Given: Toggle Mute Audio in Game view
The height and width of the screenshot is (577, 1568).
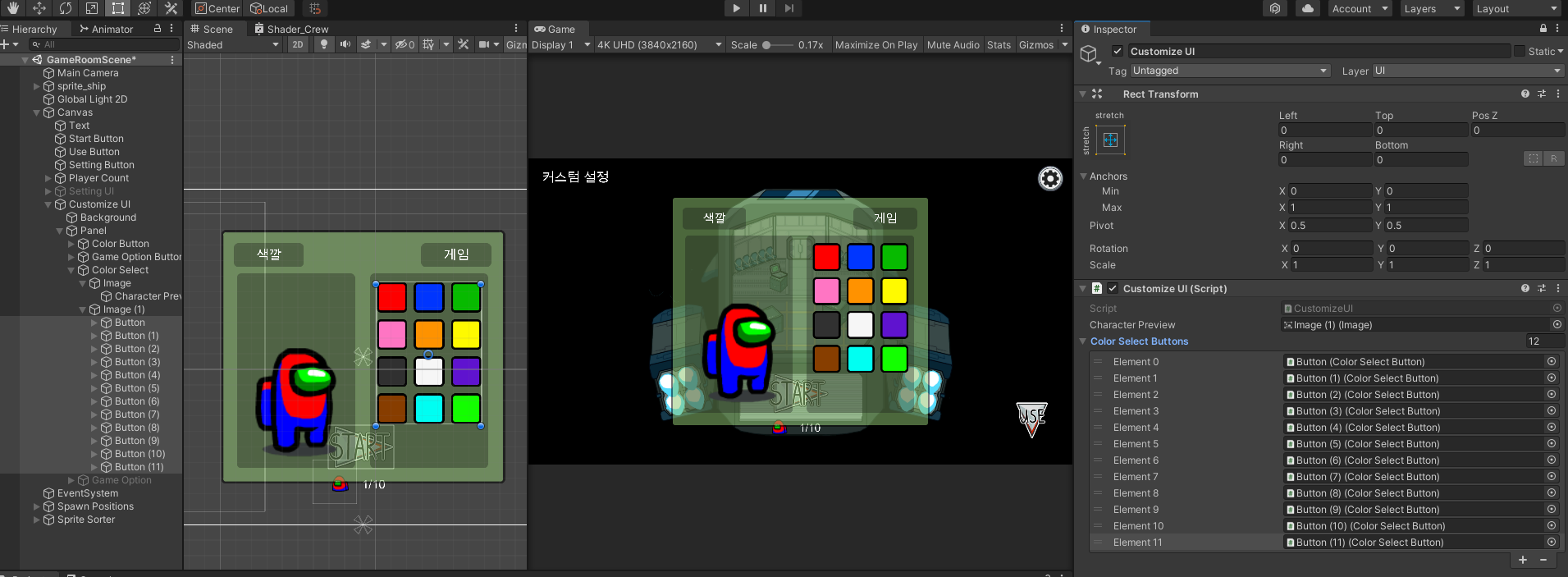Looking at the screenshot, I should [953, 44].
